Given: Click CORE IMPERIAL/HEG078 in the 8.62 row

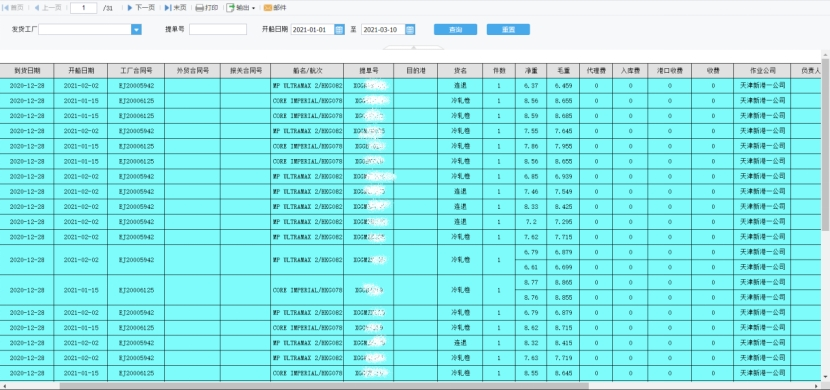Looking at the screenshot, I should pos(307,328).
